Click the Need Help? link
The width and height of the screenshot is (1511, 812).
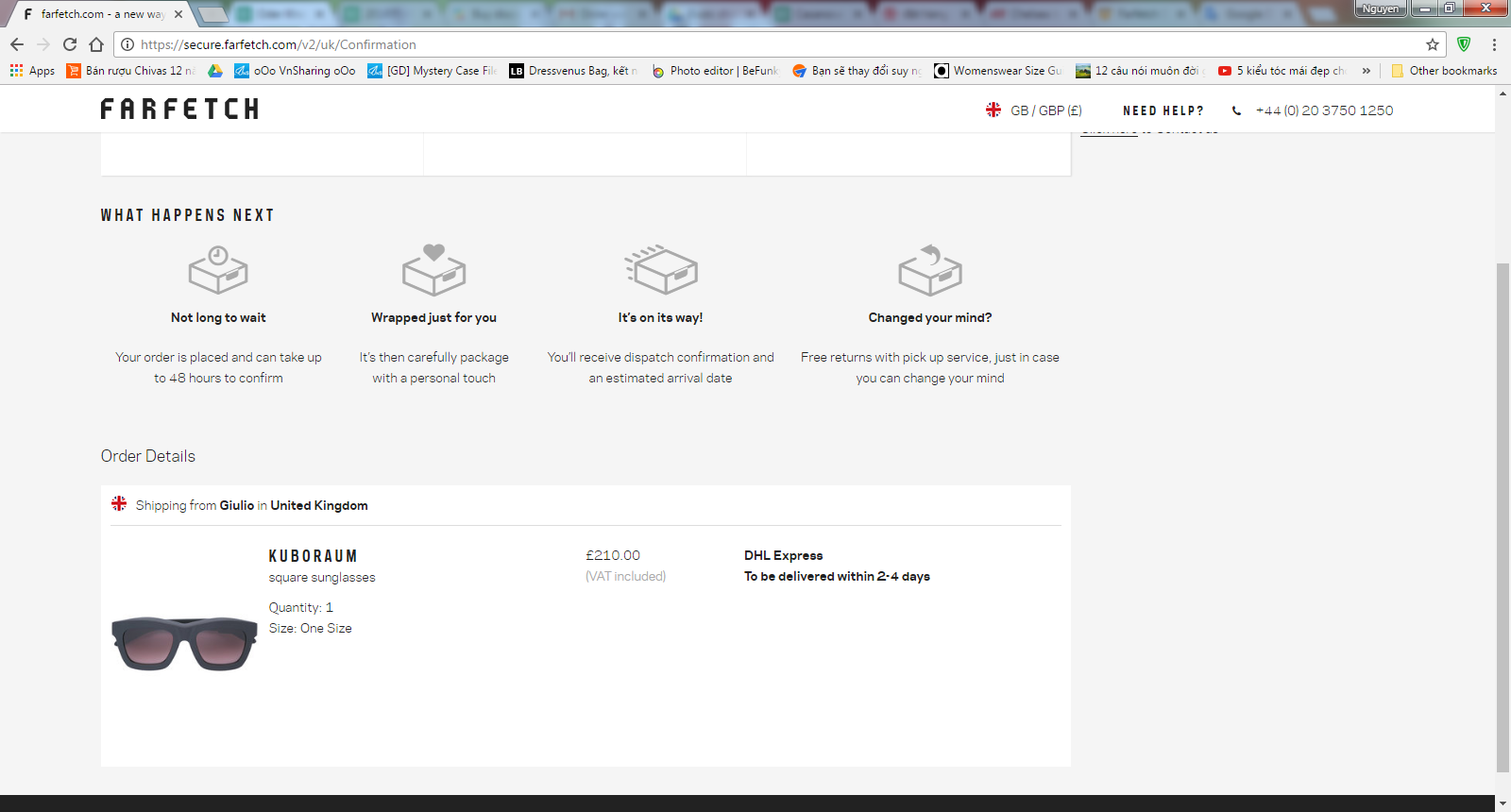1163,110
